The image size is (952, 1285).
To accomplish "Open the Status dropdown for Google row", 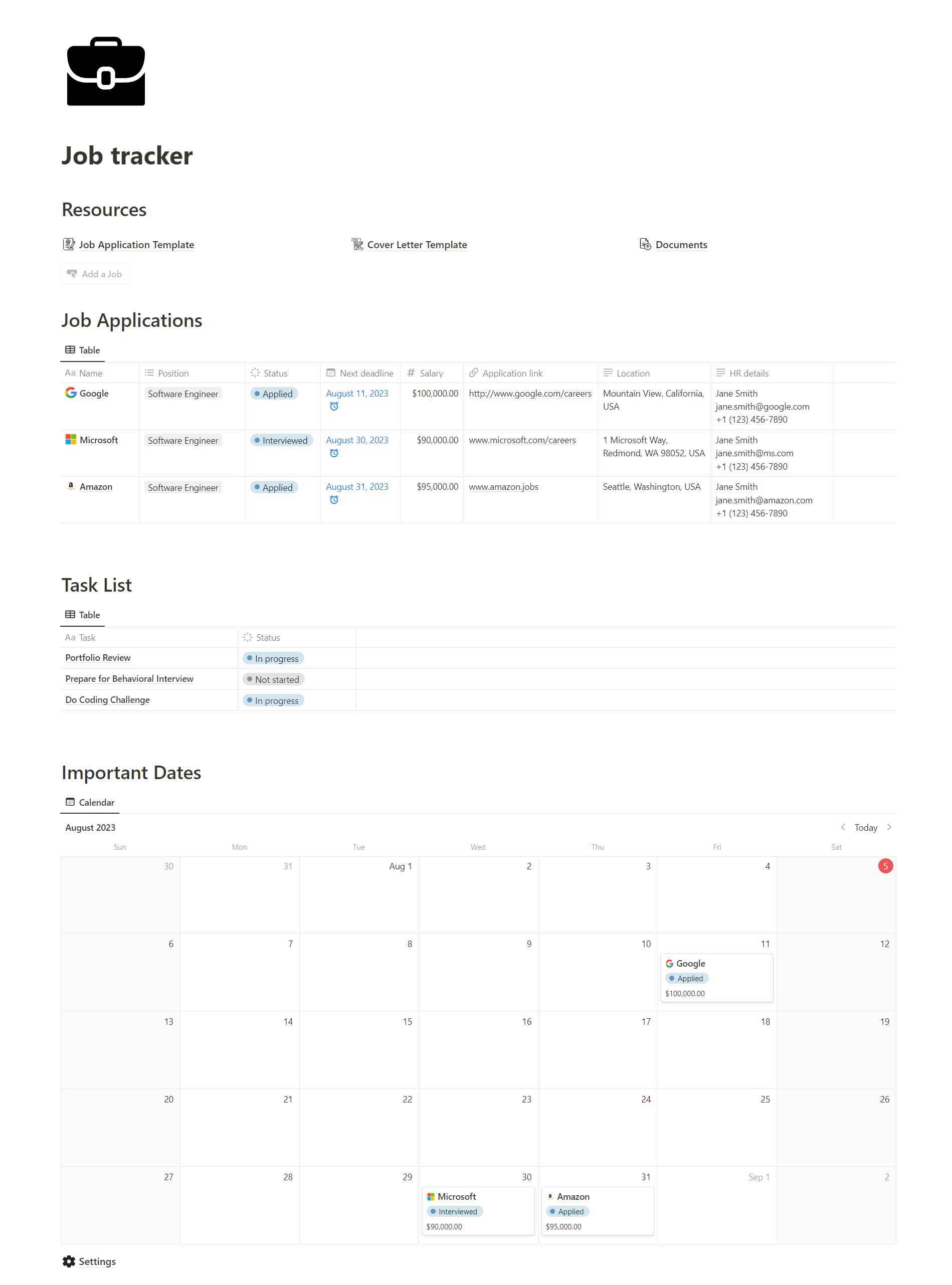I will [274, 394].
